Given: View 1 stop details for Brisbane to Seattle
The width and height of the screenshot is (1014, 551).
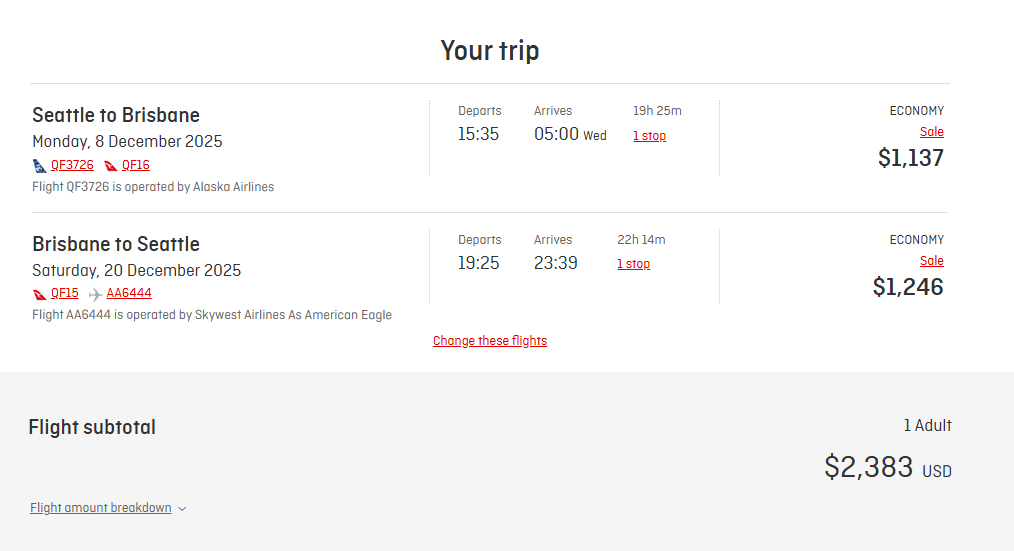Looking at the screenshot, I should coord(634,264).
